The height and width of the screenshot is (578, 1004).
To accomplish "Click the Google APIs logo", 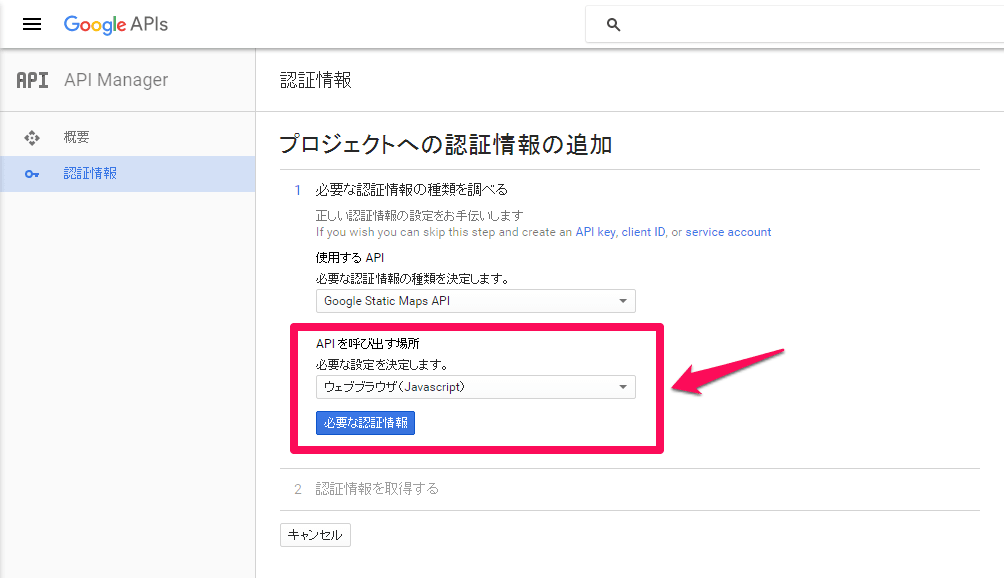I will pyautogui.click(x=115, y=24).
